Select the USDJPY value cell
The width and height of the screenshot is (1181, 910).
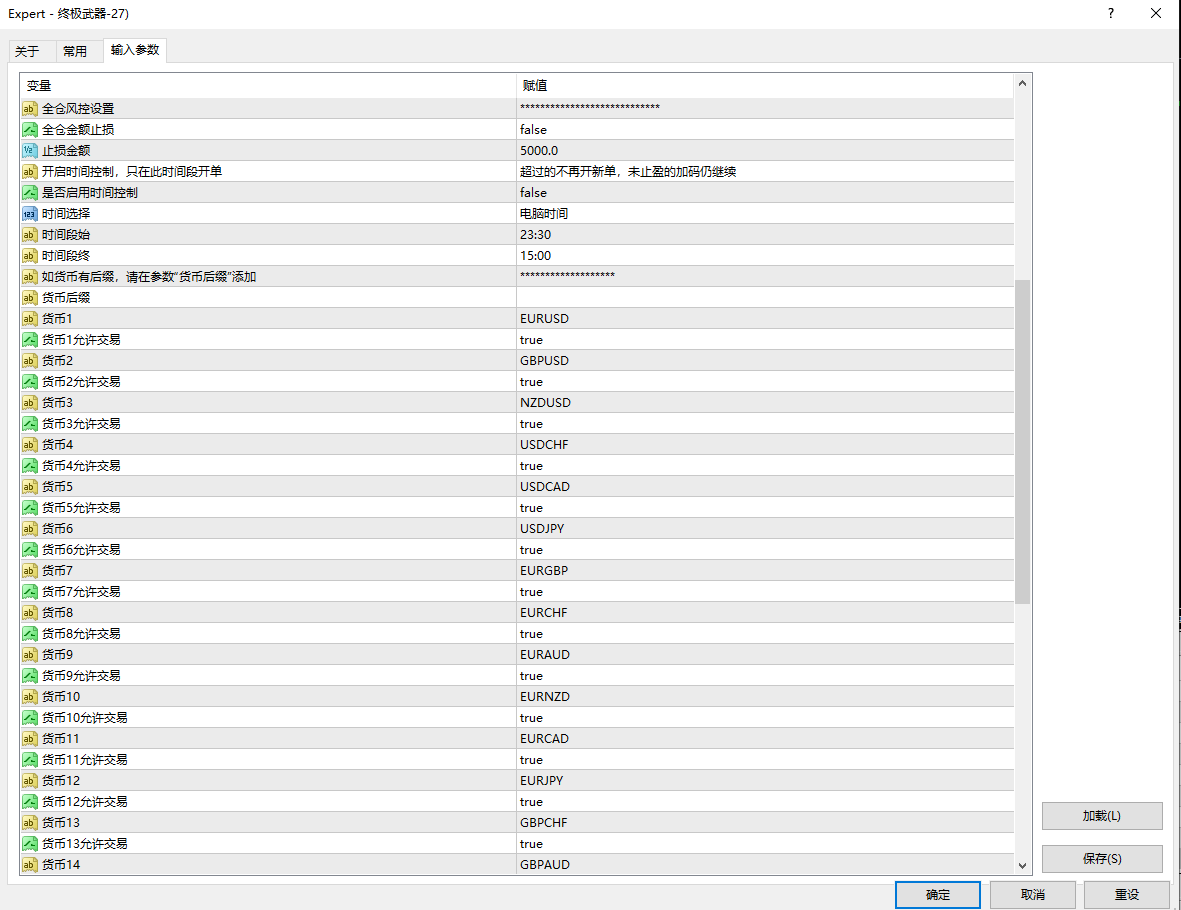(765, 529)
